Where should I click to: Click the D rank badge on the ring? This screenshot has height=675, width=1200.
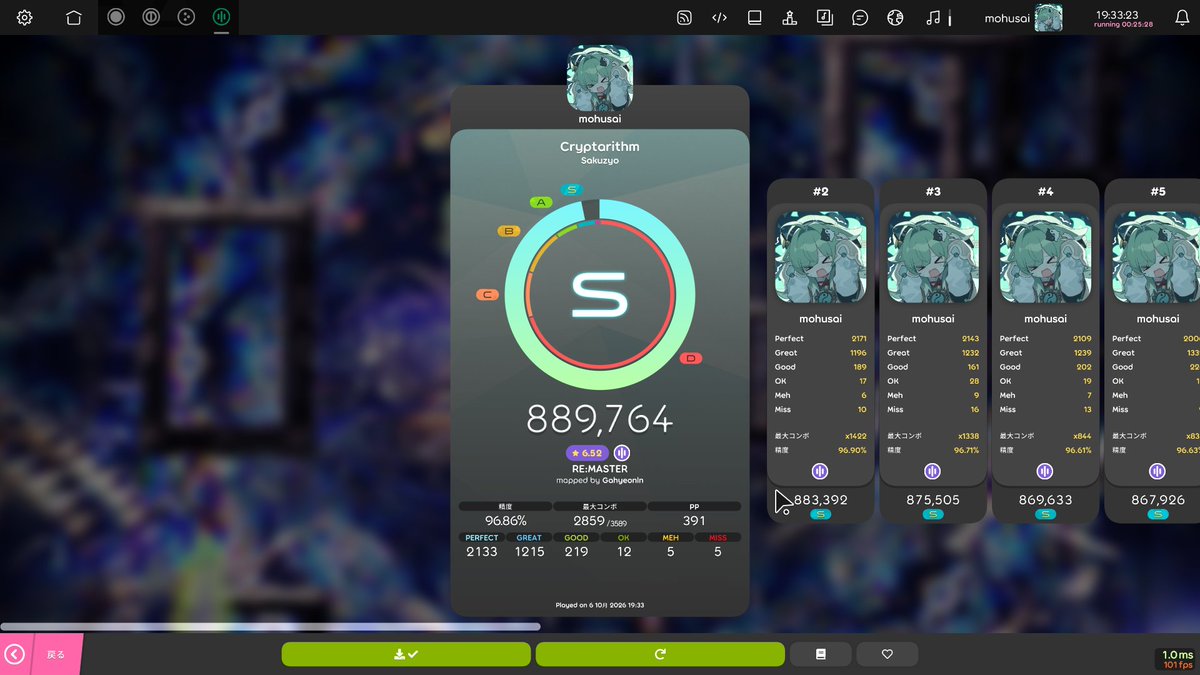click(x=690, y=358)
